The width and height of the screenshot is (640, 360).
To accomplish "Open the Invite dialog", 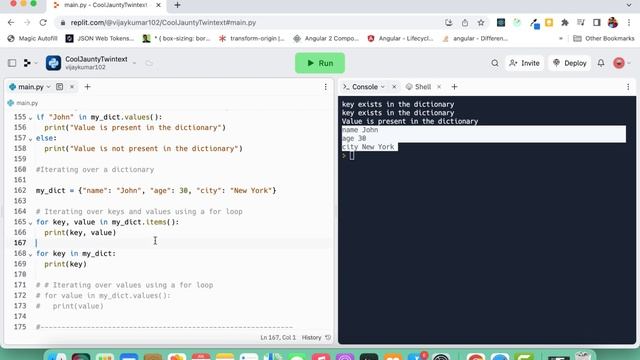I will tap(525, 63).
